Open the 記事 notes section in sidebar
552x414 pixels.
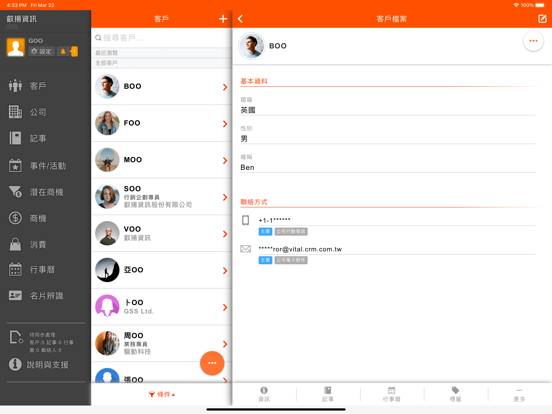(27, 138)
